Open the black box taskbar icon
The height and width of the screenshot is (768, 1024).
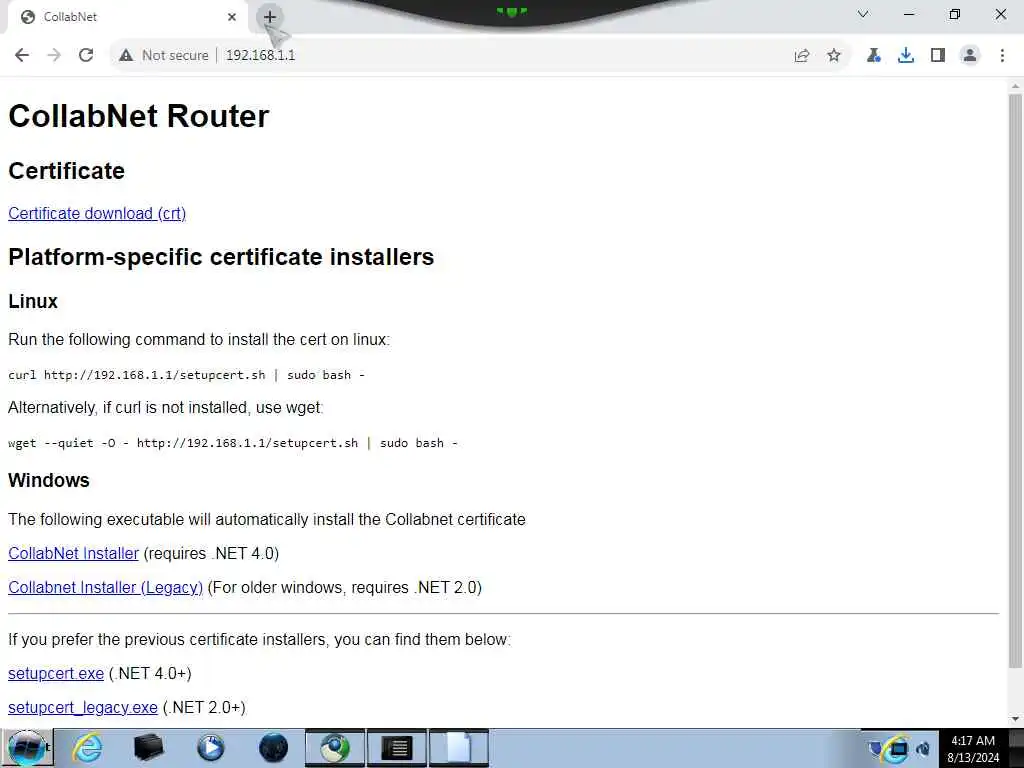pos(148,748)
